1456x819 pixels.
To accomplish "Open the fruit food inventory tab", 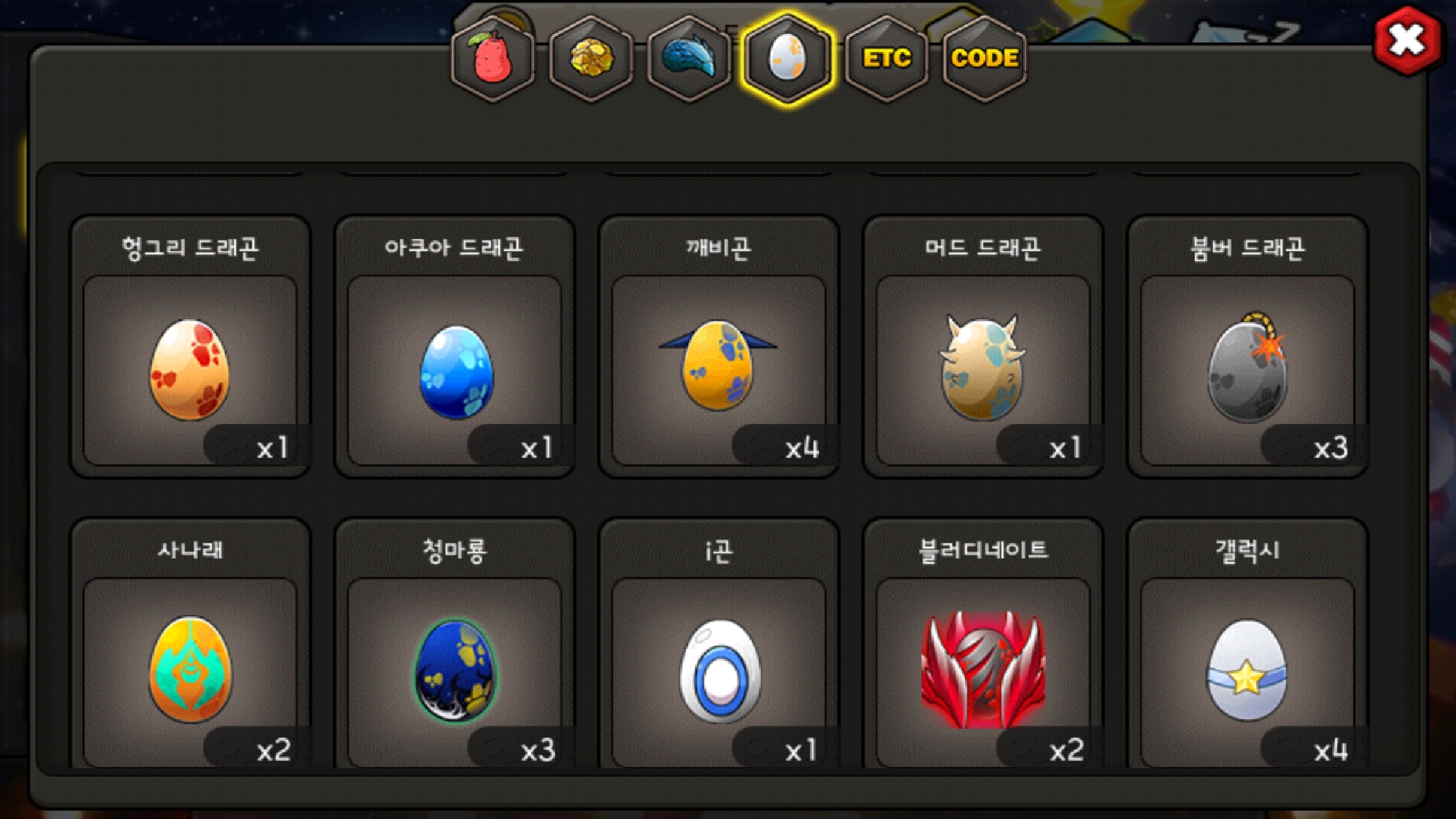I will [493, 58].
